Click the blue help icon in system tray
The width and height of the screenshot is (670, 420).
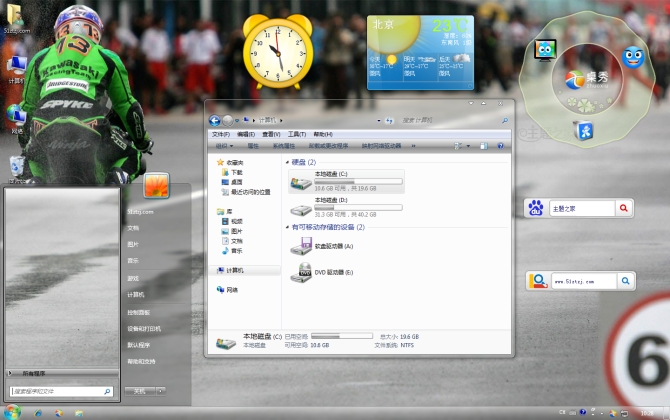[x=583, y=412]
